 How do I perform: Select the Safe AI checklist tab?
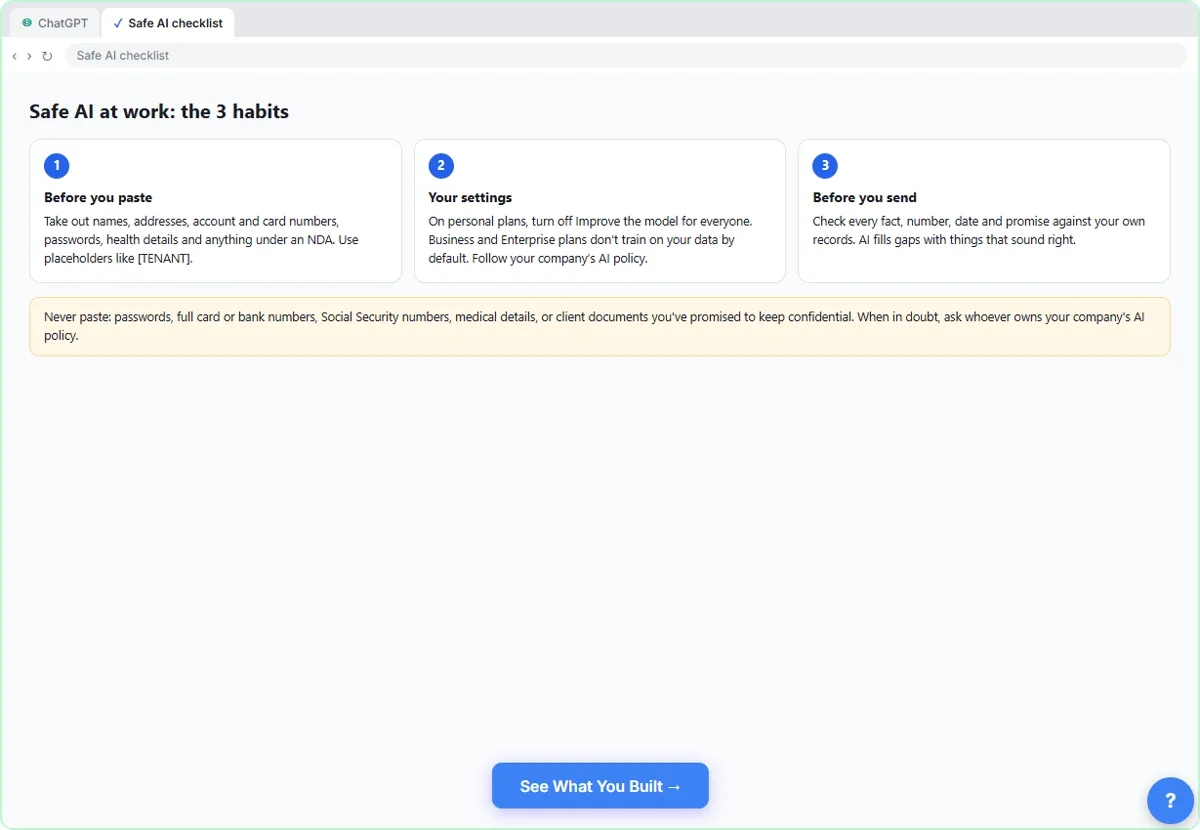click(x=168, y=23)
